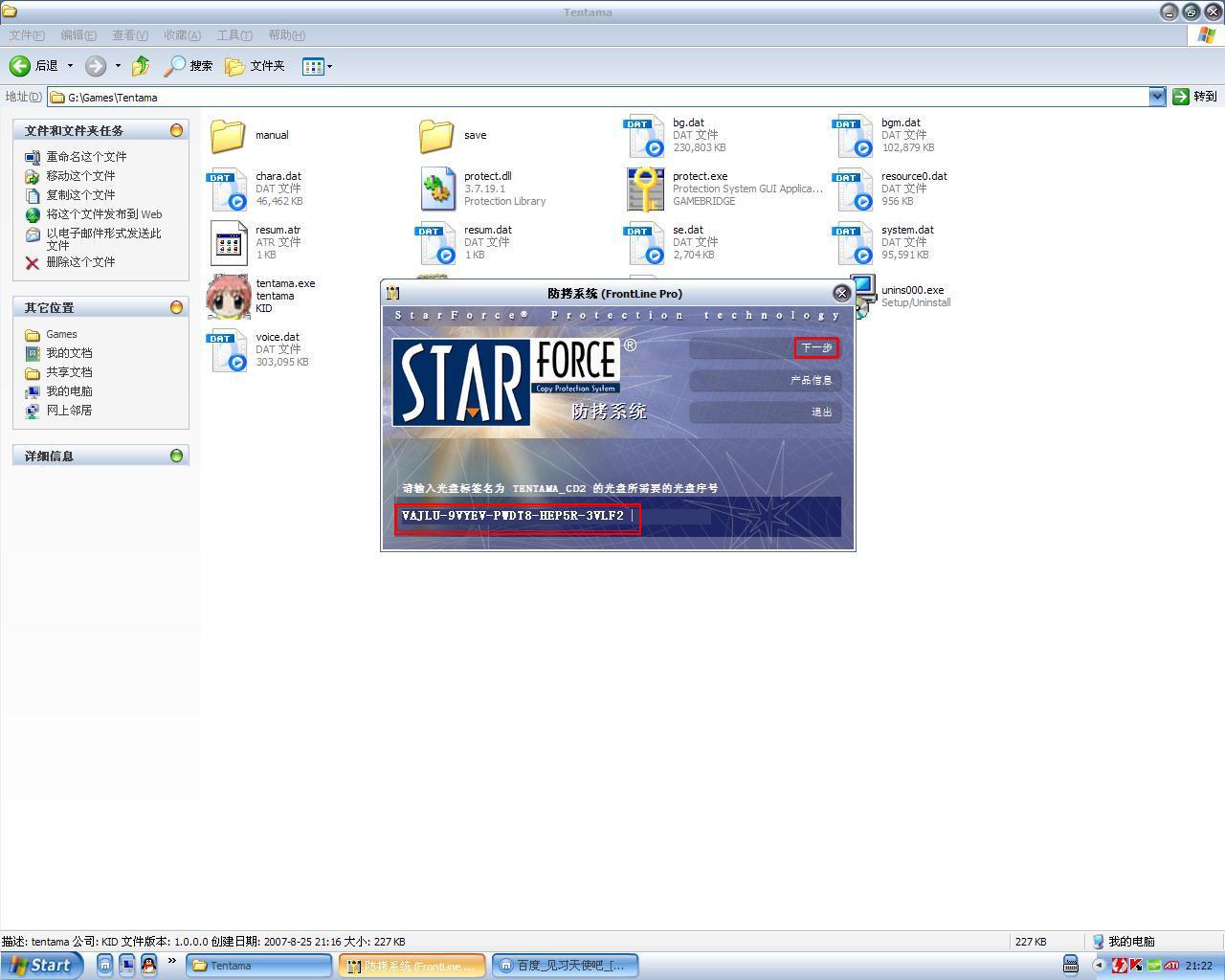Image resolution: width=1225 pixels, height=980 pixels.
Task: Expand the address bar dropdown
Action: point(1157,97)
